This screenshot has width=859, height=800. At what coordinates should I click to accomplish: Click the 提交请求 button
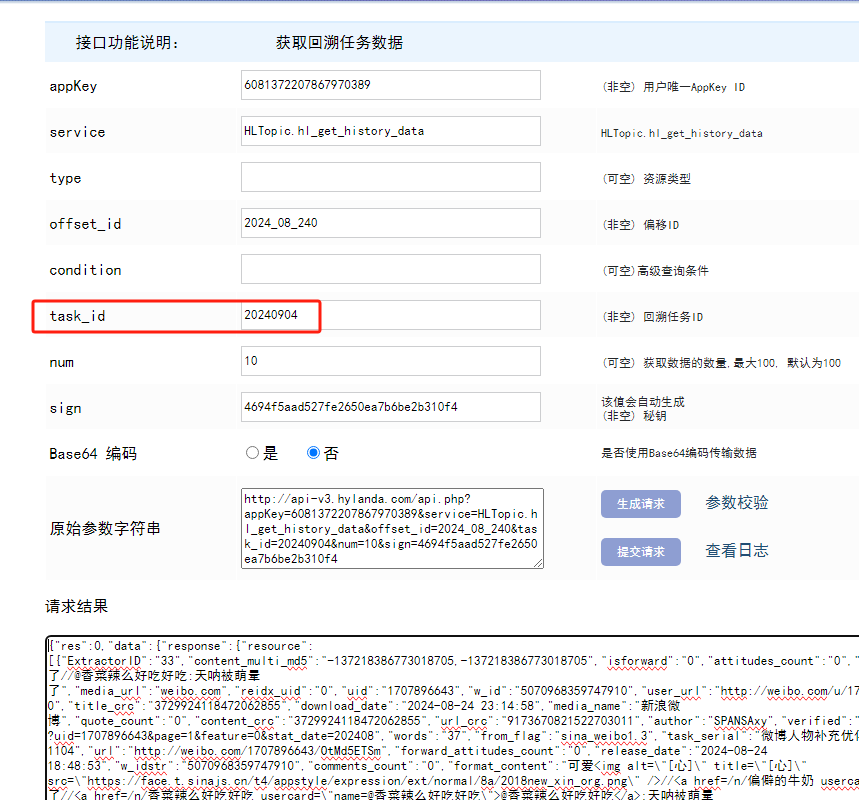tap(640, 551)
